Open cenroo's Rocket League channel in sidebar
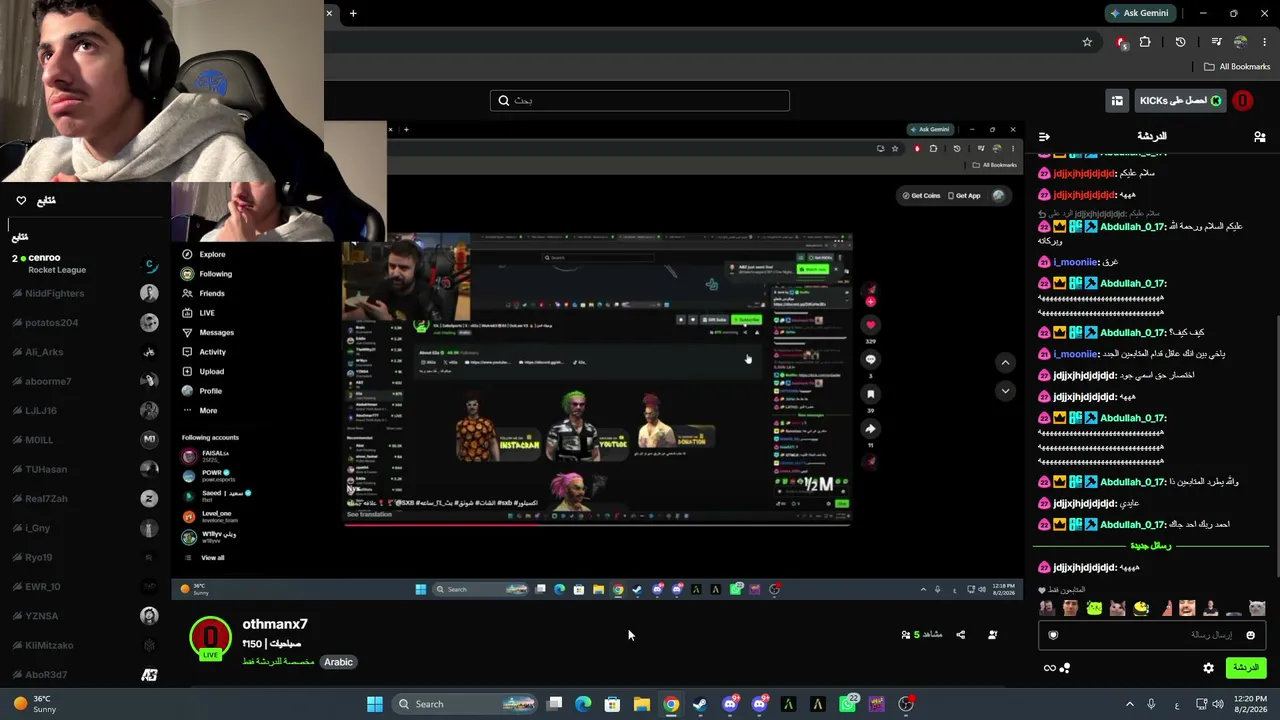Image resolution: width=1280 pixels, height=720 pixels. 85,264
